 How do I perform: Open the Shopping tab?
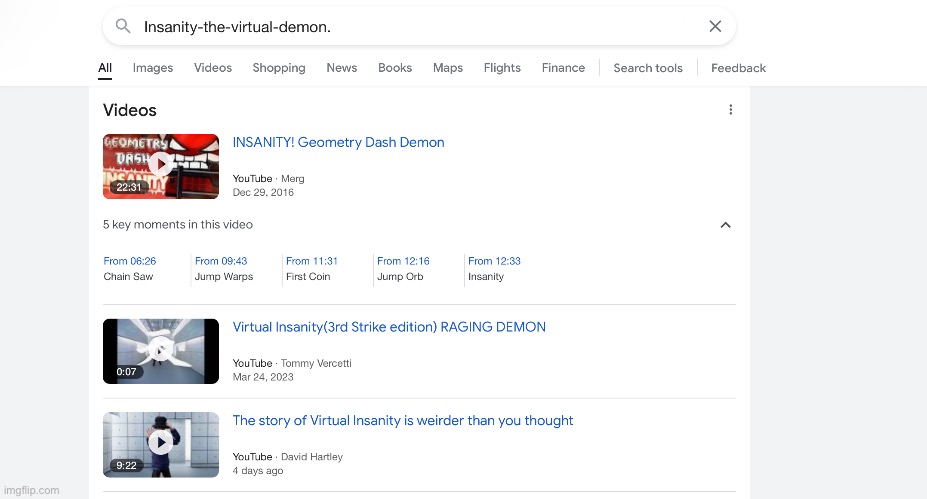[279, 68]
